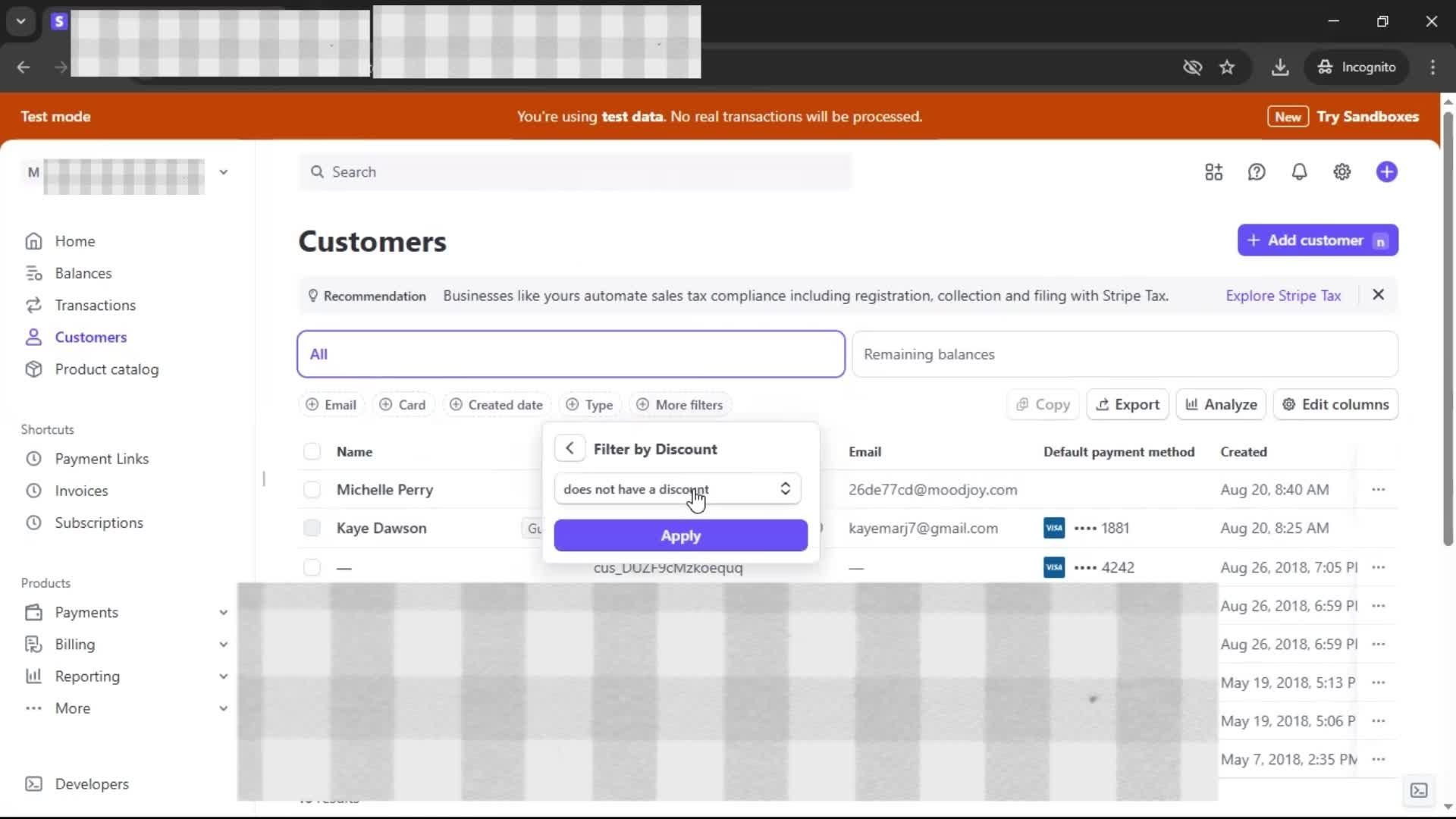The width and height of the screenshot is (1456, 819).
Task: Open the apps grid icon
Action: coord(1213,172)
